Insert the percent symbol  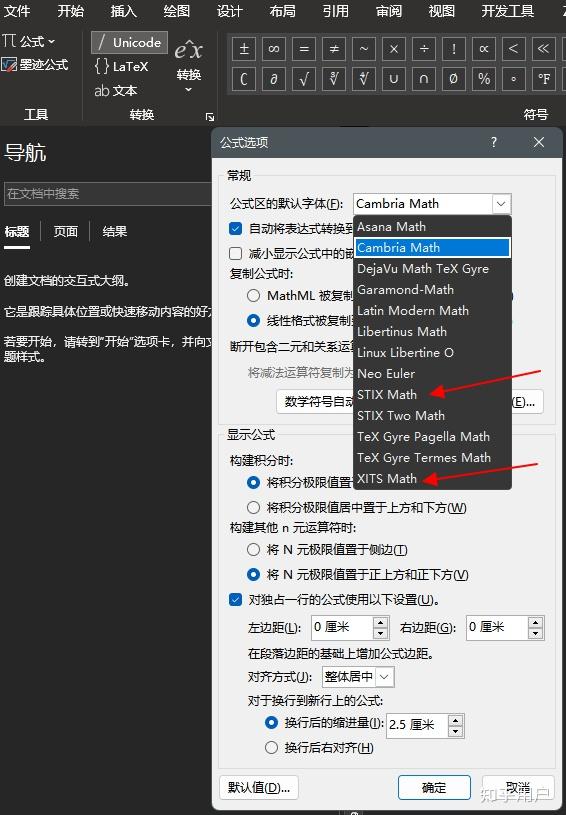coord(484,79)
